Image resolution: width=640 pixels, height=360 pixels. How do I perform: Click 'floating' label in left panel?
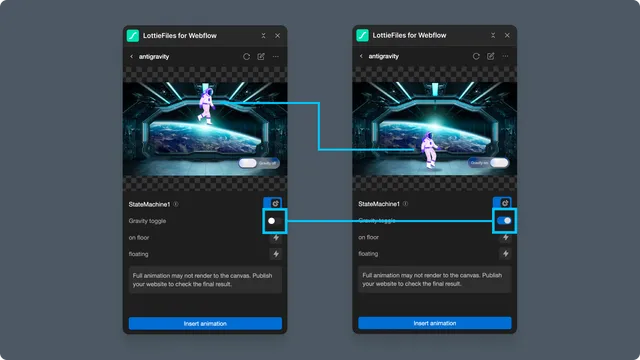pyautogui.click(x=138, y=254)
